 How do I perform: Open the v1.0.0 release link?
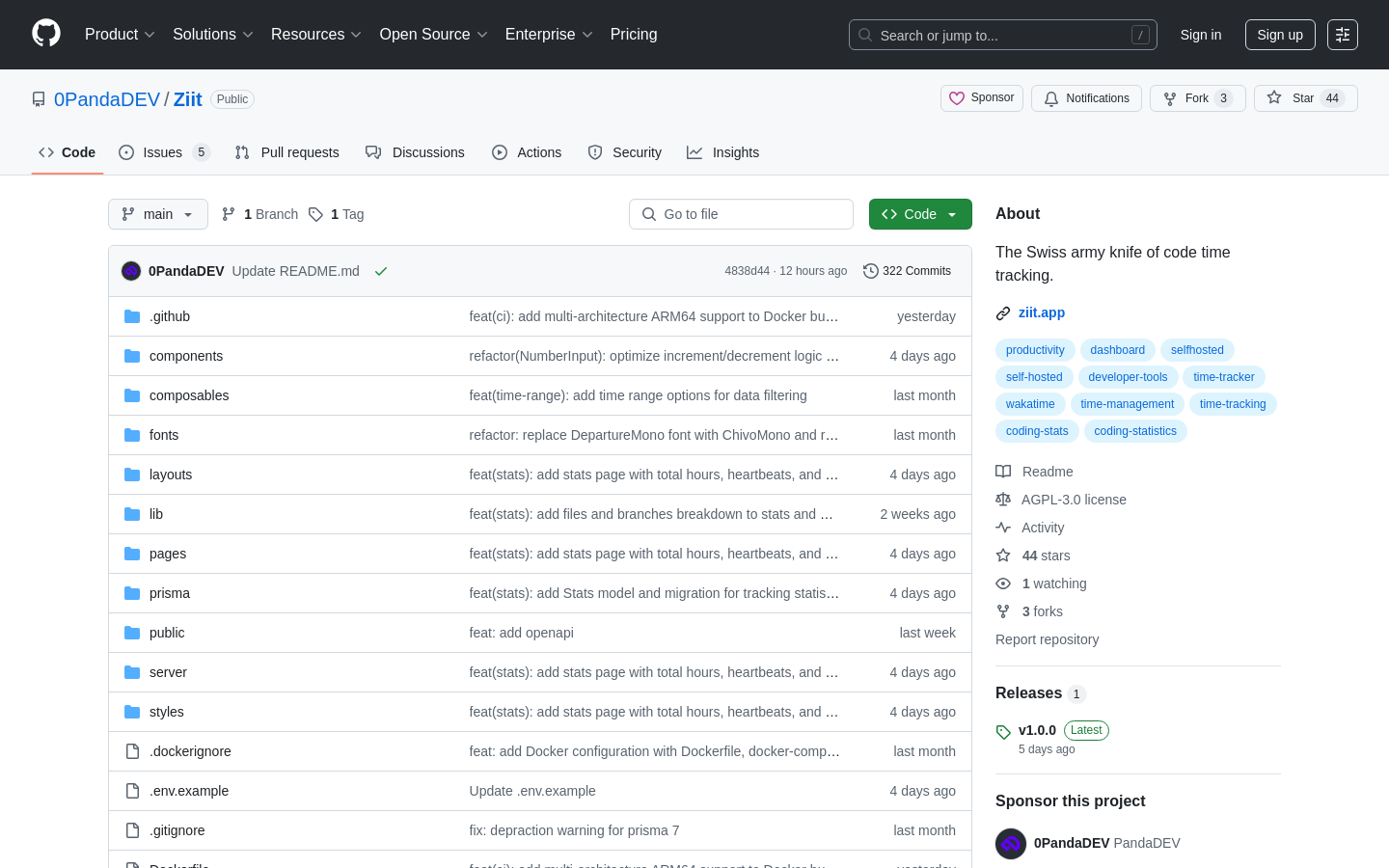click(1037, 730)
